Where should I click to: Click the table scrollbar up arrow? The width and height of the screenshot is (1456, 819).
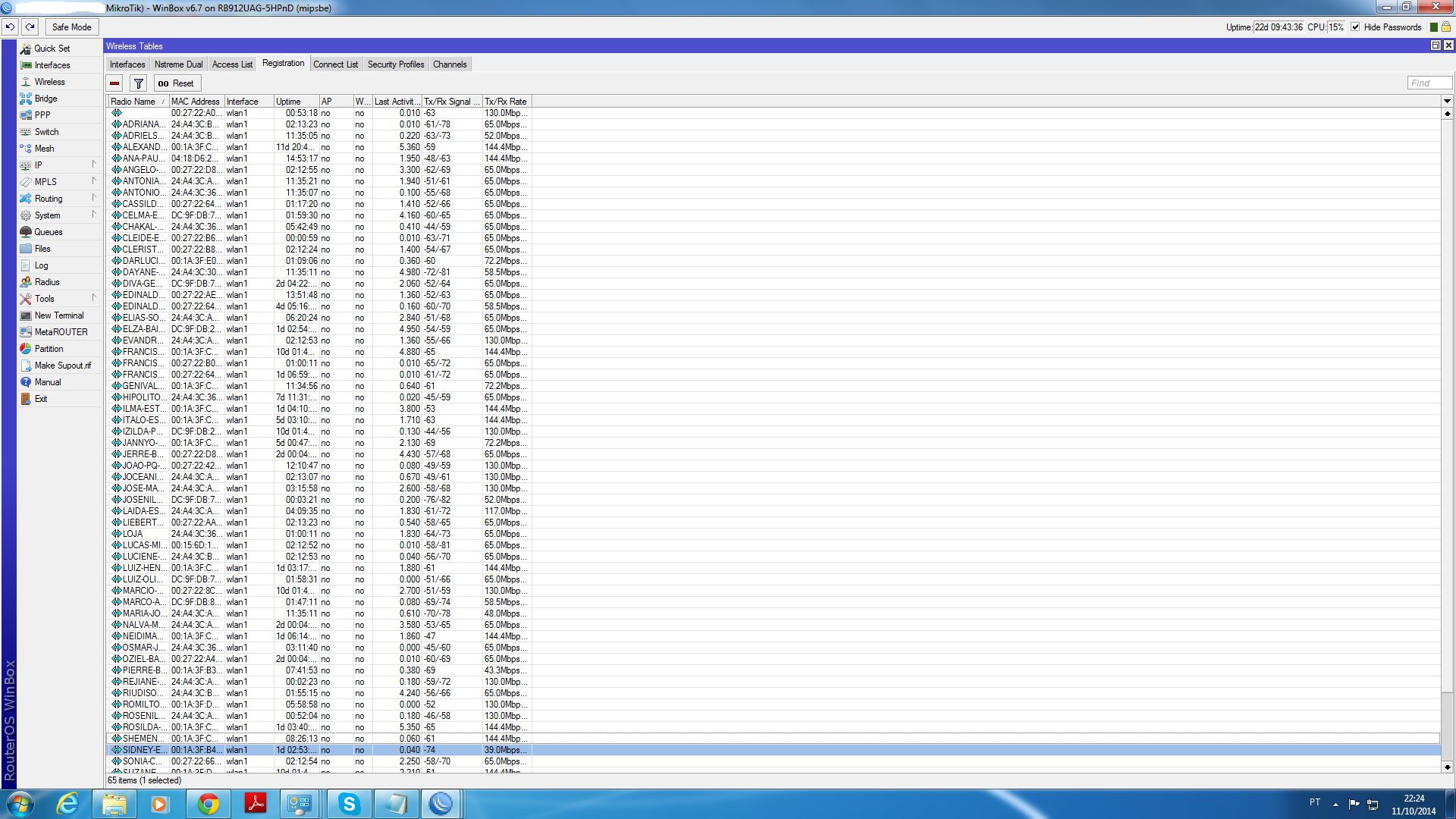[x=1447, y=114]
